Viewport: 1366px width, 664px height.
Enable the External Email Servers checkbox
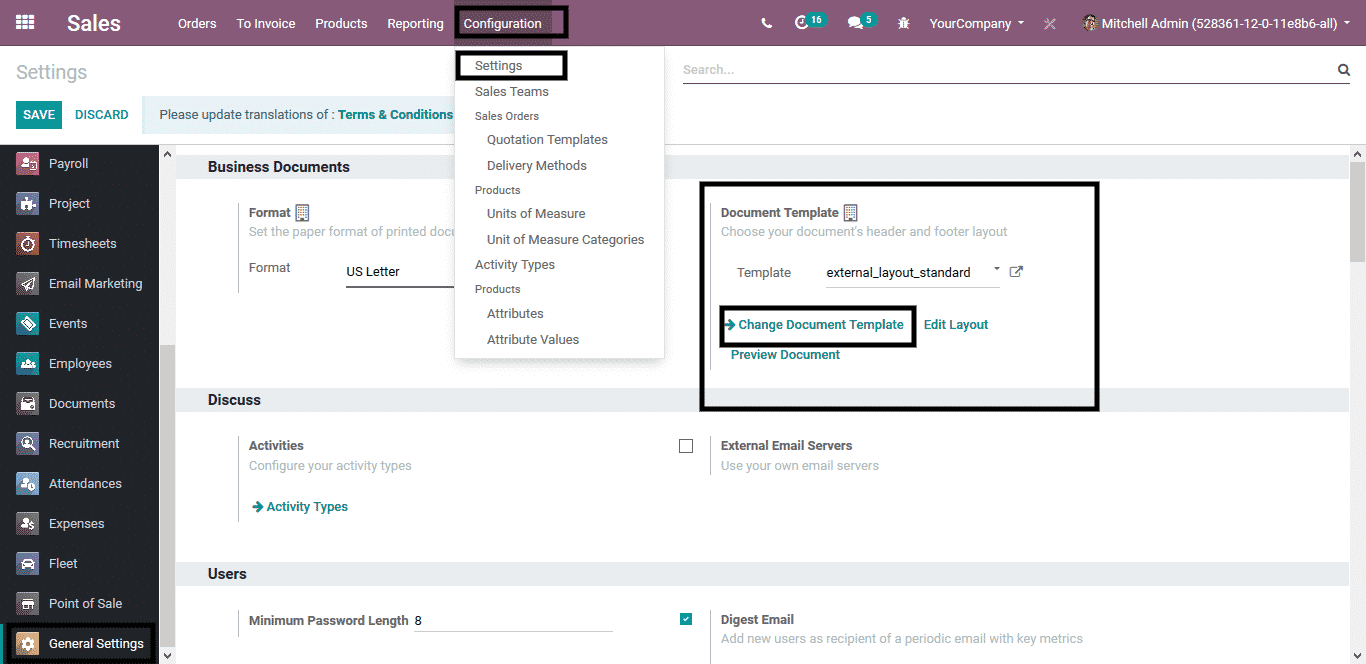point(686,446)
